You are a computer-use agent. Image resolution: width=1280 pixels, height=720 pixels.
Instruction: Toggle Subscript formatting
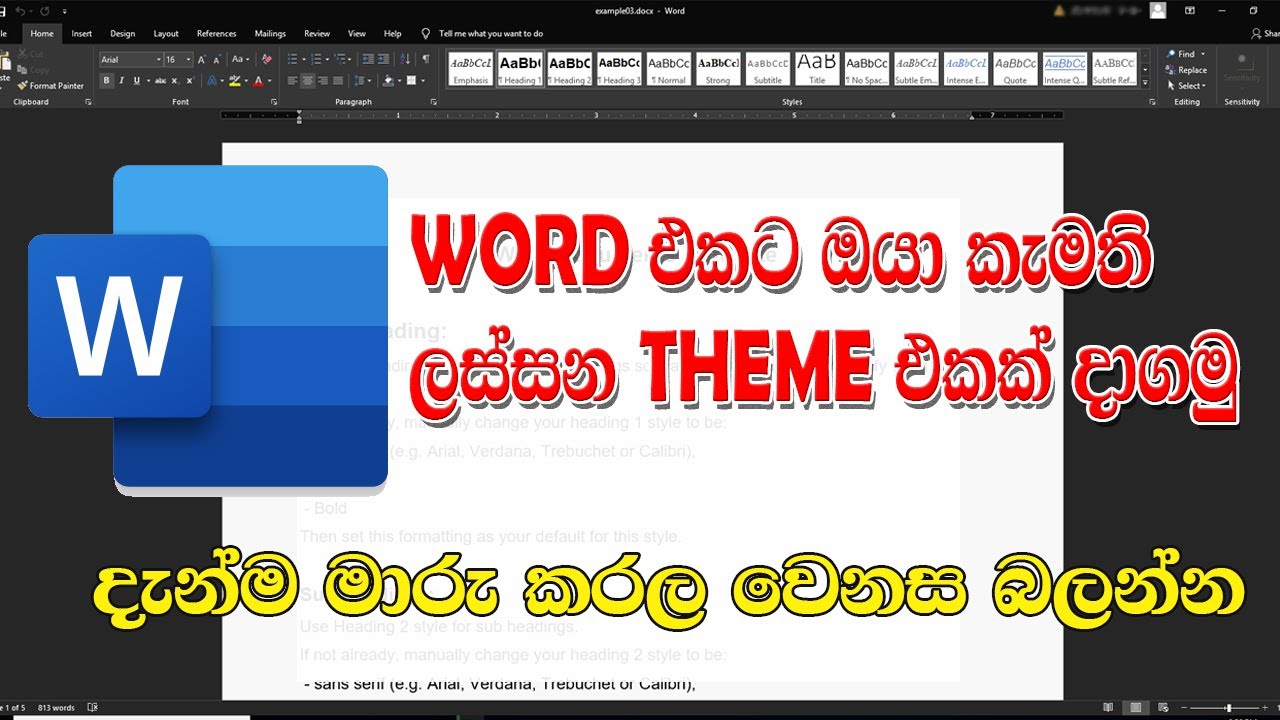coord(175,81)
